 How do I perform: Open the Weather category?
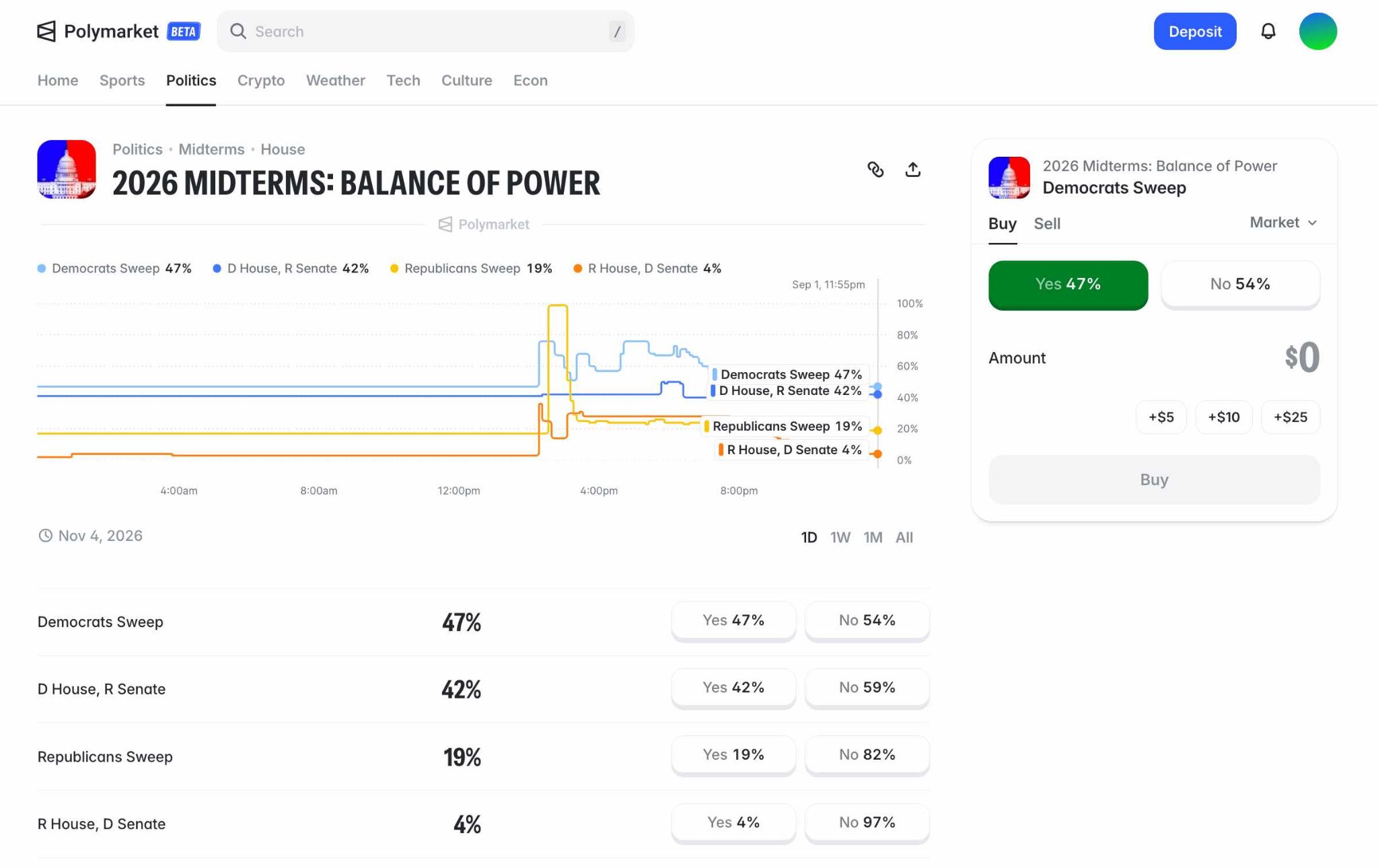tap(336, 80)
